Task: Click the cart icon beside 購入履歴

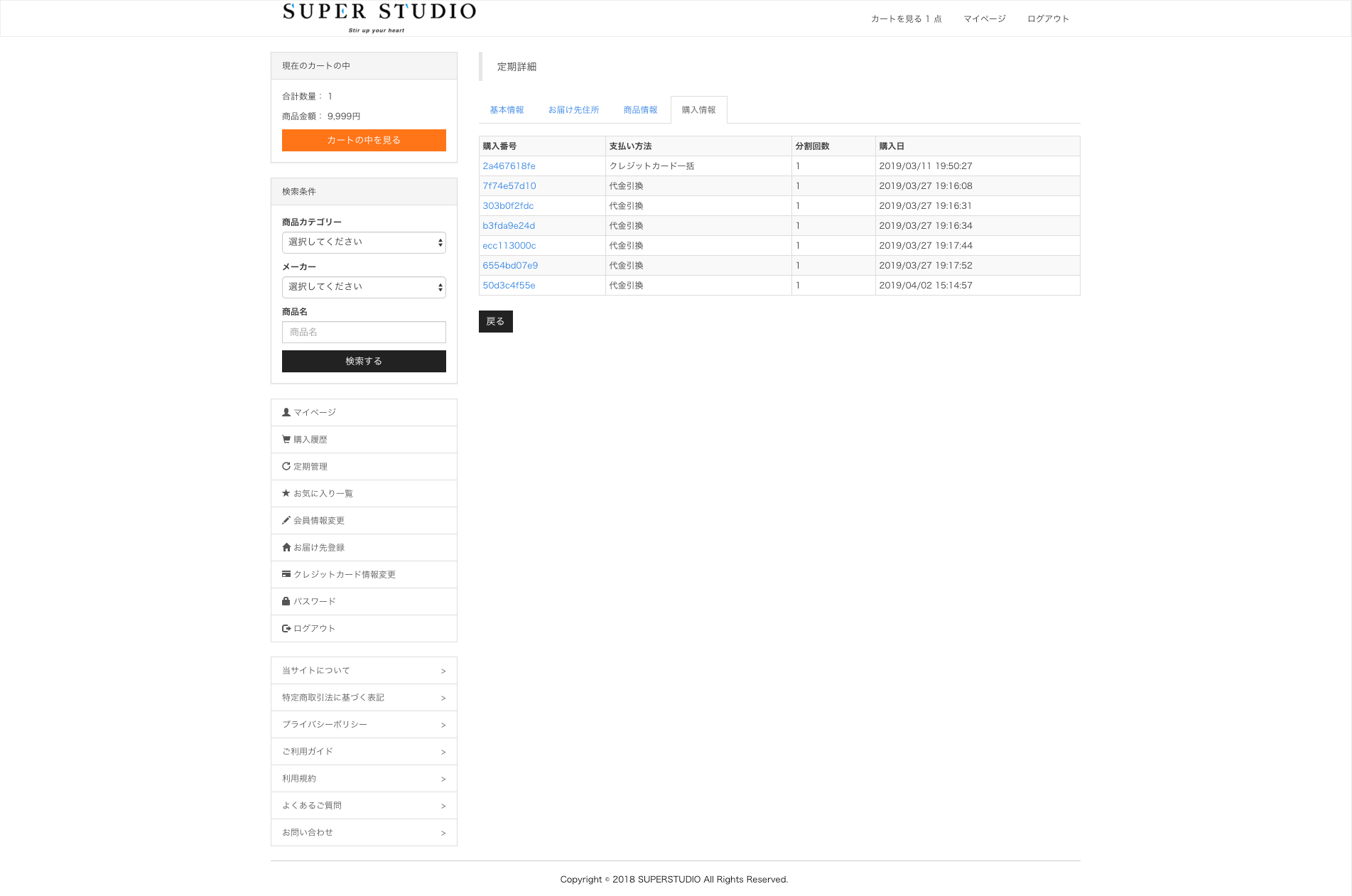Action: pyautogui.click(x=286, y=439)
